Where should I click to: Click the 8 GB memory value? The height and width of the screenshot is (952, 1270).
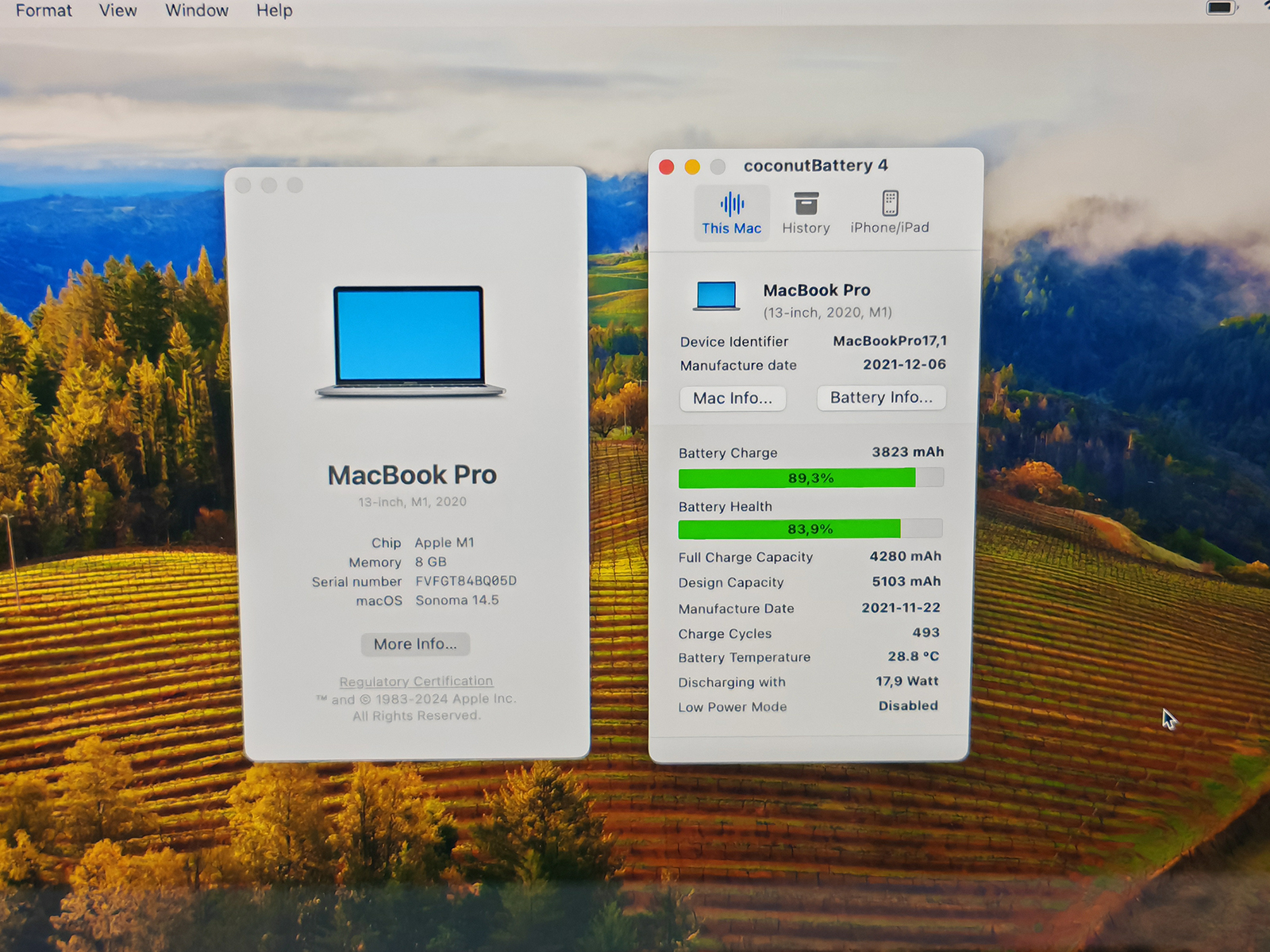coord(431,562)
